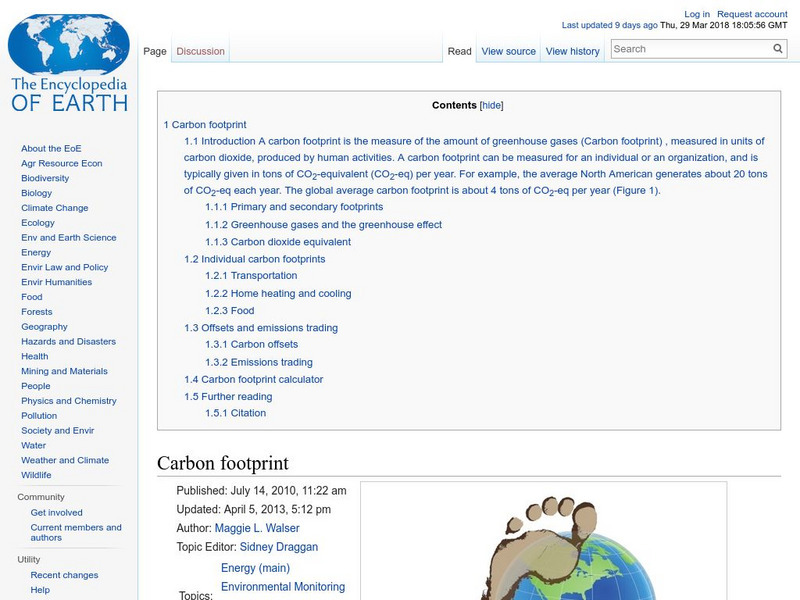The width and height of the screenshot is (800, 600).
Task: Open author Maggie L. Walser page
Action: click(x=257, y=528)
